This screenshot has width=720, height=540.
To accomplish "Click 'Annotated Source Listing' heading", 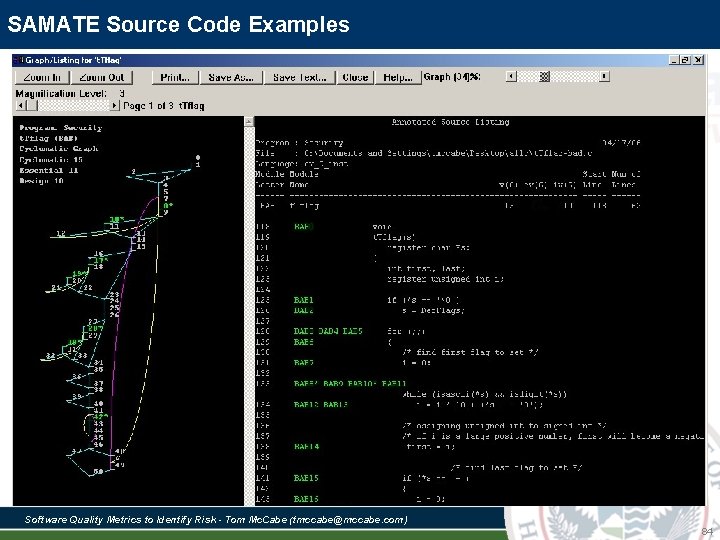I will point(450,122).
